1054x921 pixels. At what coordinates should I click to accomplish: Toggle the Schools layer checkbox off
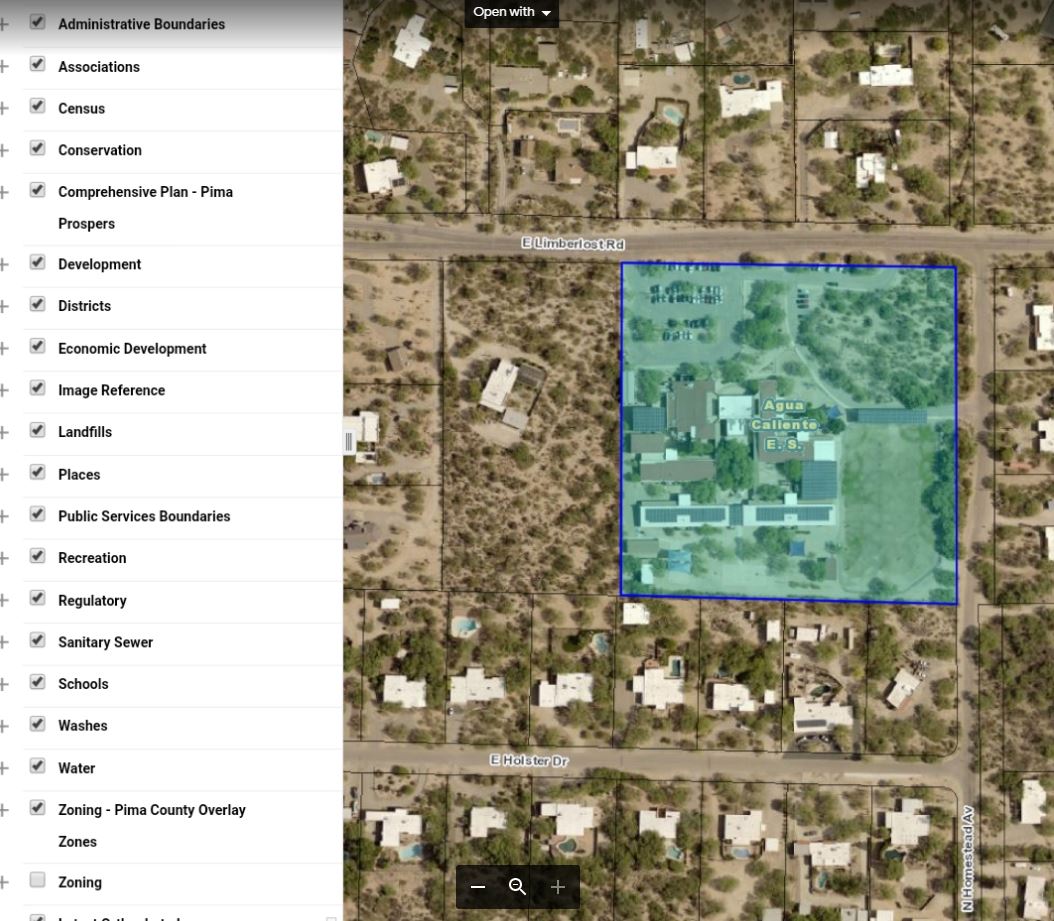[38, 683]
